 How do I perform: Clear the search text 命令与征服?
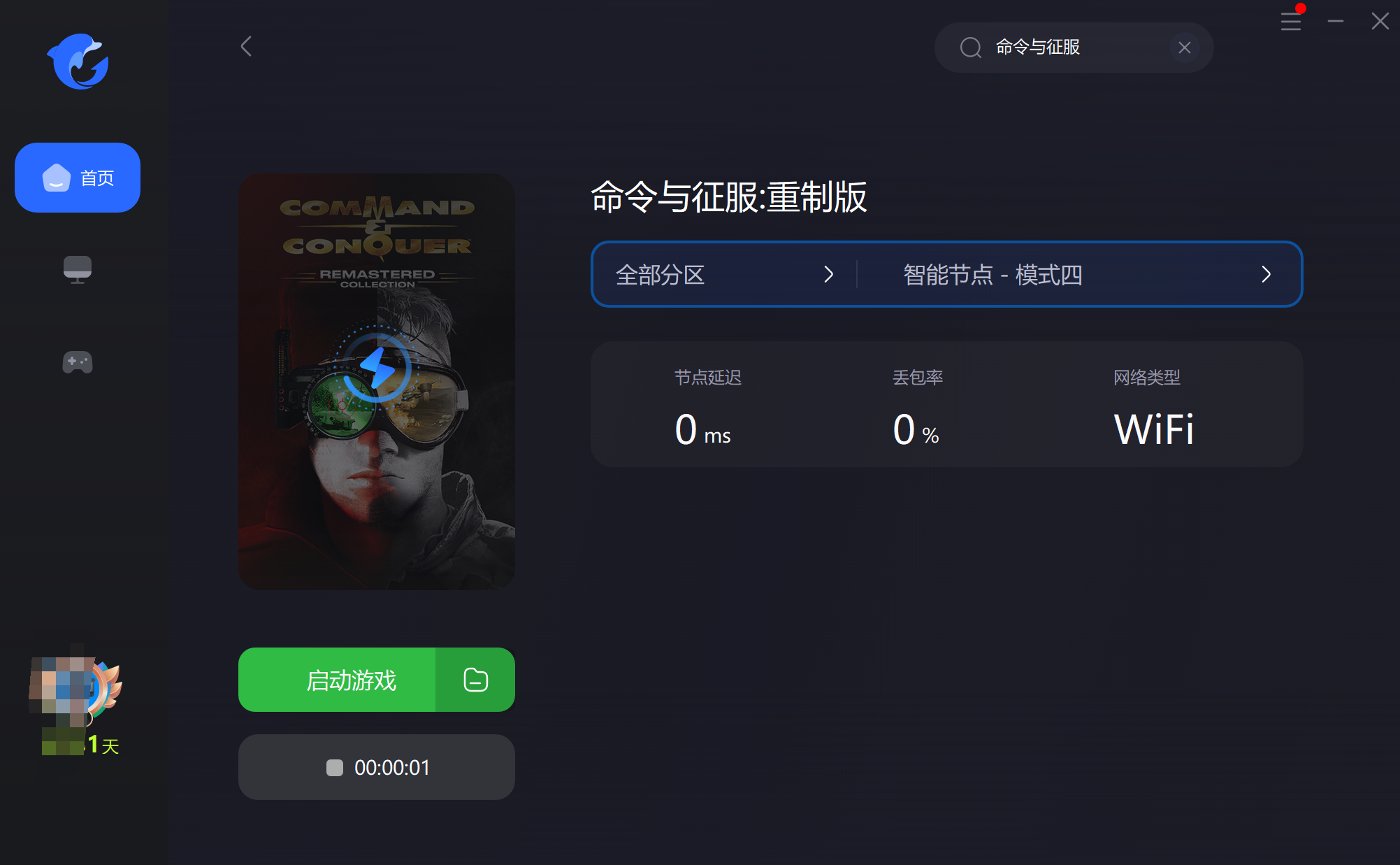tap(1184, 48)
